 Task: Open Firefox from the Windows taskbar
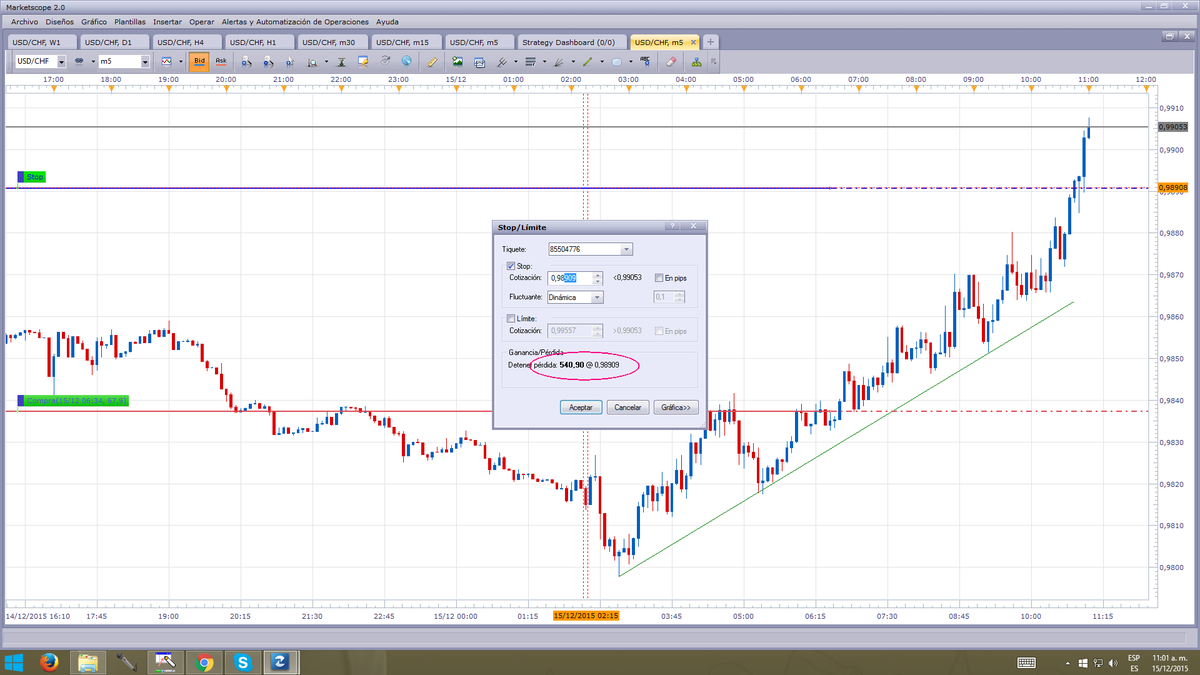tap(47, 662)
